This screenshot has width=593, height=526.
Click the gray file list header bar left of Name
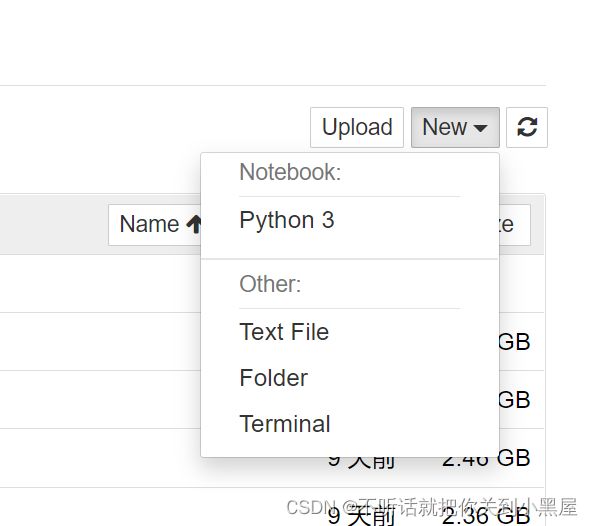[x=54, y=224]
